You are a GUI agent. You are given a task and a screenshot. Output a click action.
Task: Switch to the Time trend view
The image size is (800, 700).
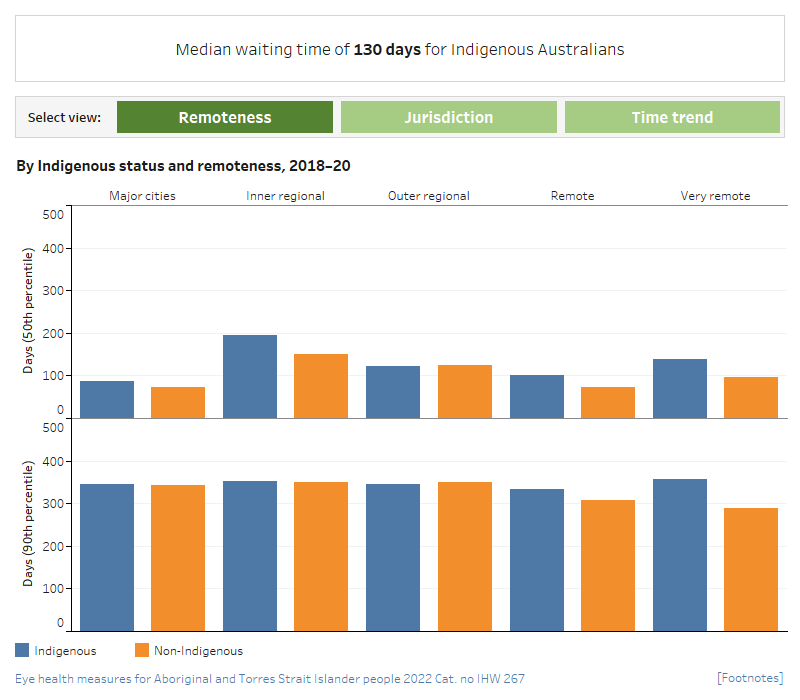pos(672,117)
